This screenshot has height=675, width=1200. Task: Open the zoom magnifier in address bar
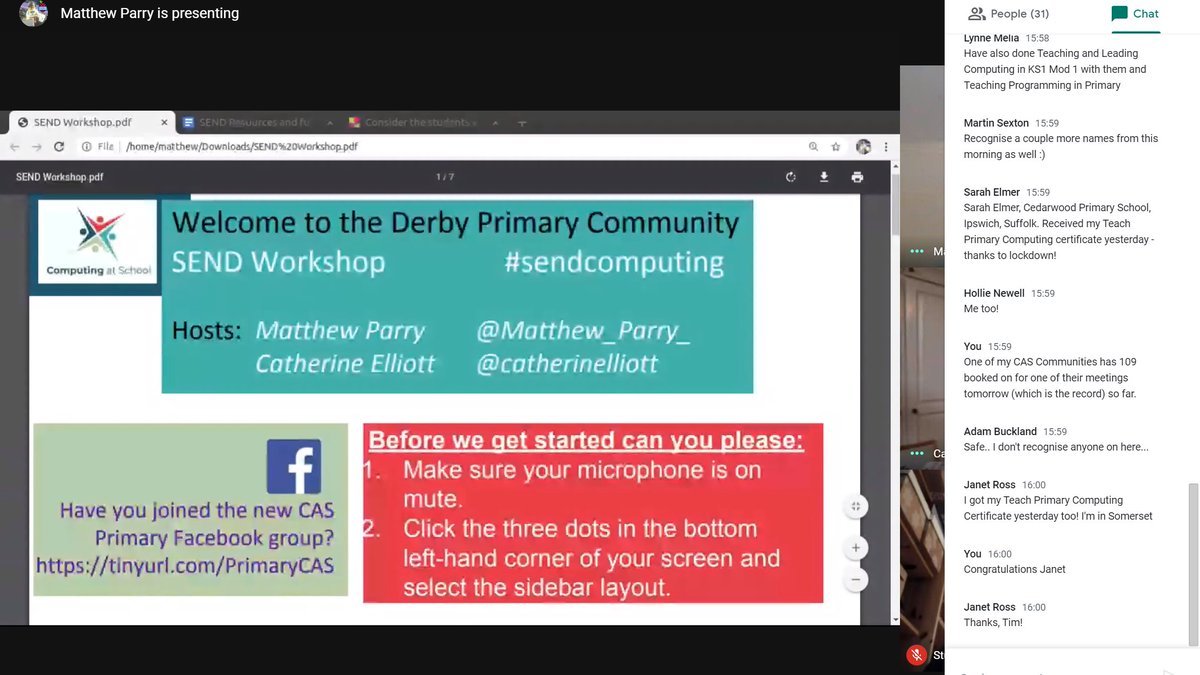pos(814,146)
